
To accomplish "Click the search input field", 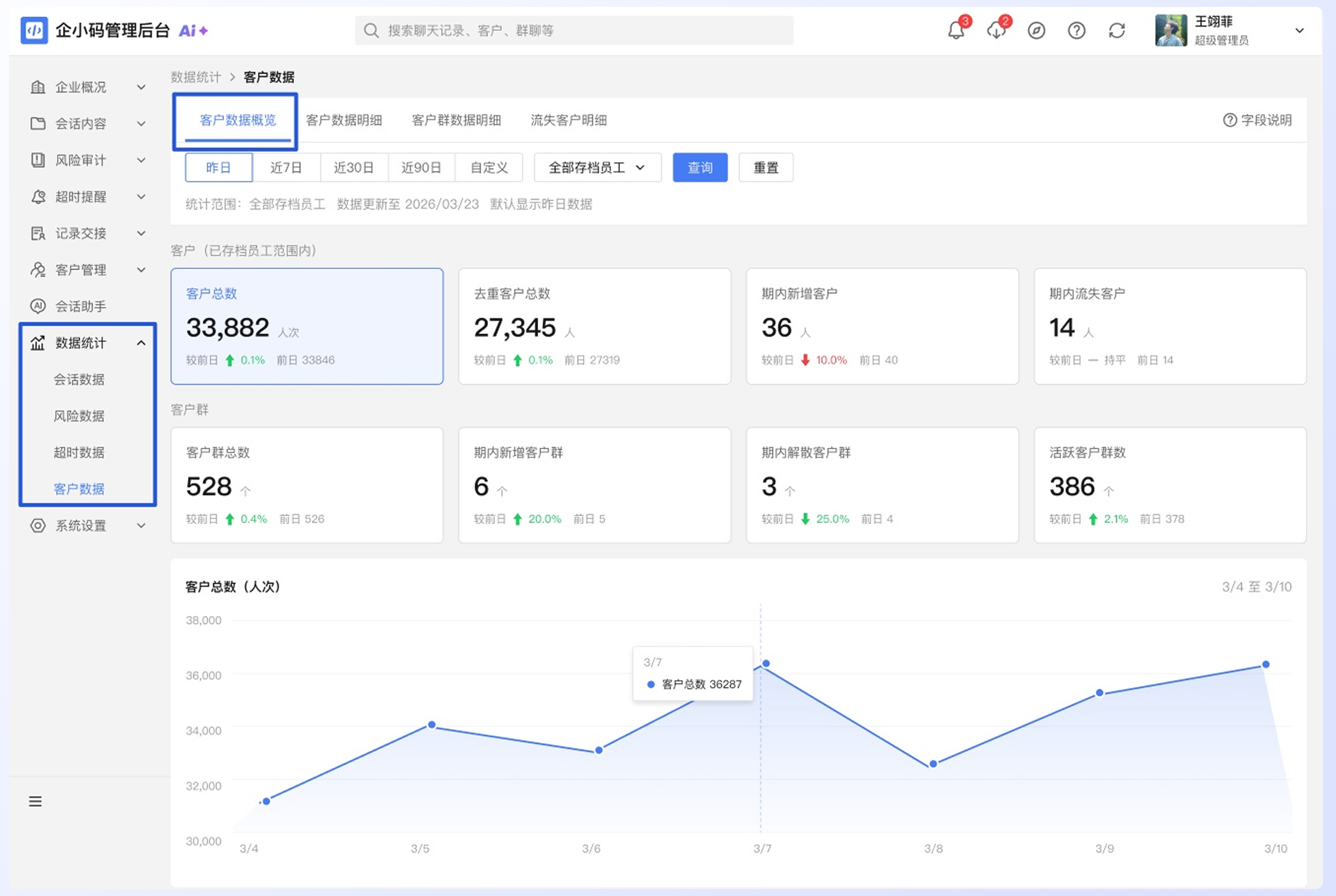I will tap(574, 30).
